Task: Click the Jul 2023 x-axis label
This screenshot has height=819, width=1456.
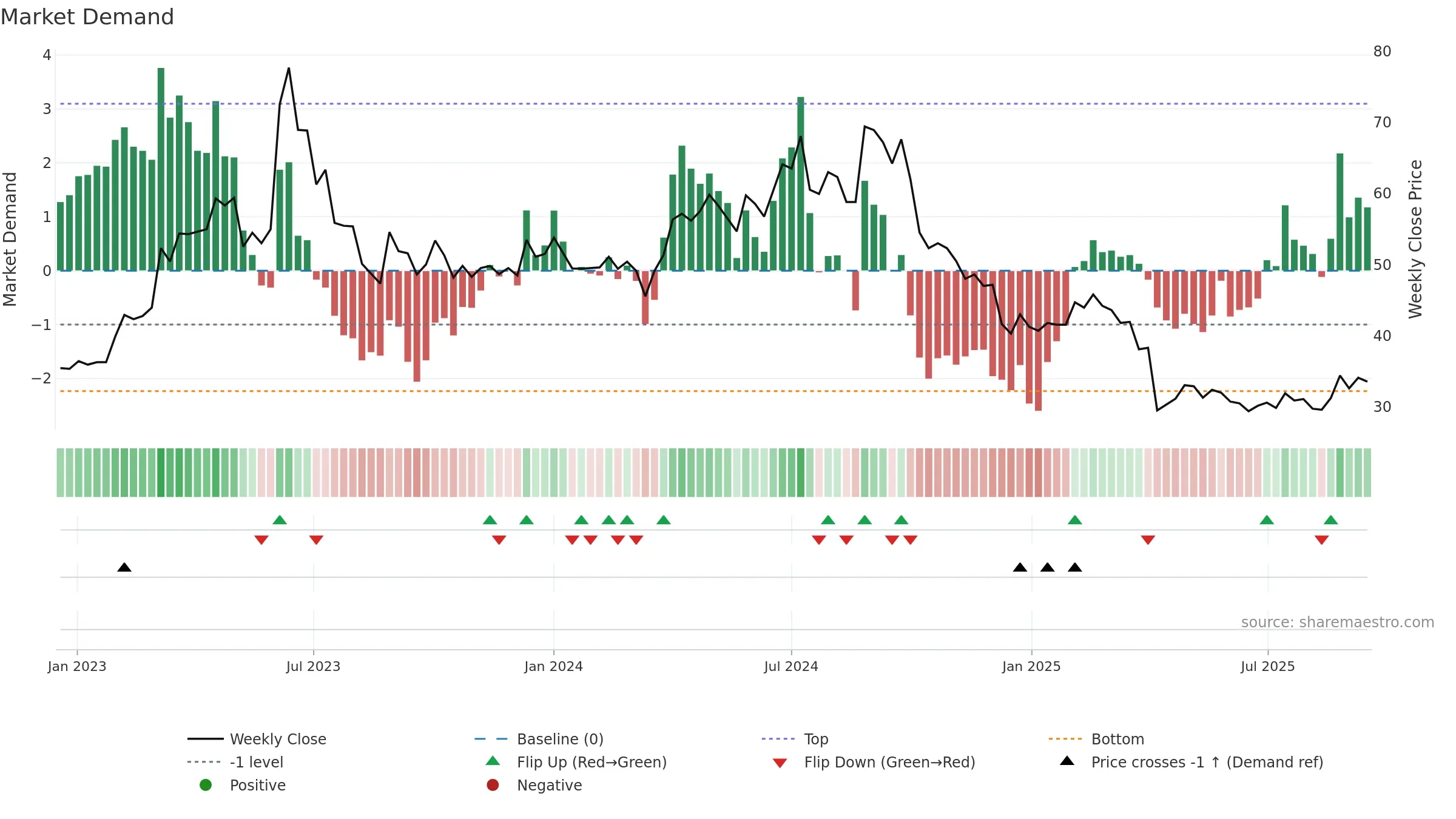Action: click(313, 666)
